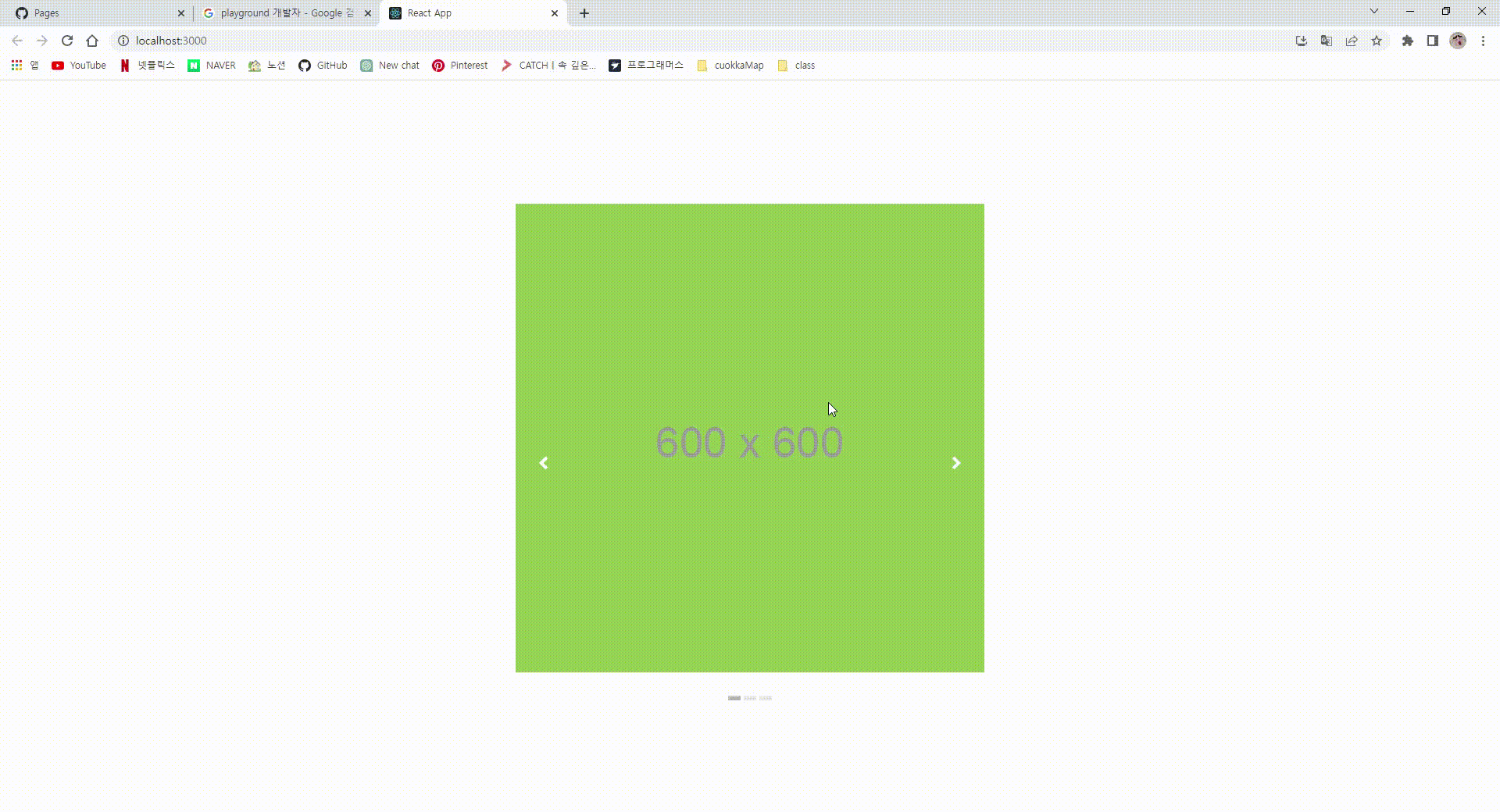Open the YouTube bookmark

77,66
